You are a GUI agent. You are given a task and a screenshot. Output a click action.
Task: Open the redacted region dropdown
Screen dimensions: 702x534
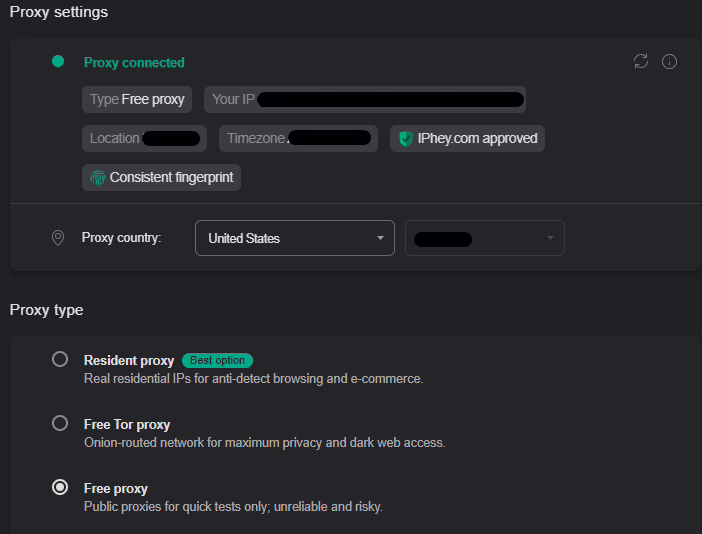tap(484, 238)
